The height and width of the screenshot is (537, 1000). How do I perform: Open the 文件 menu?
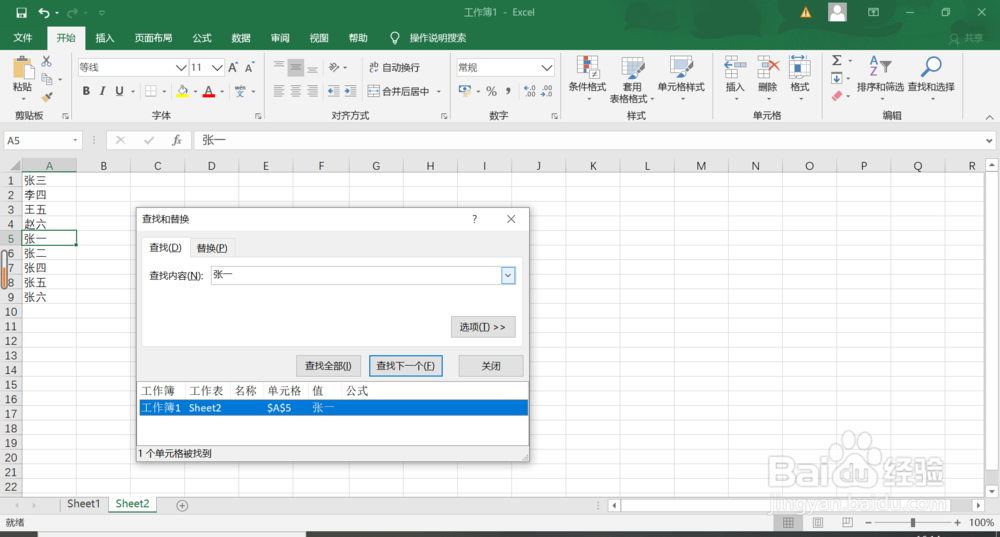click(x=23, y=38)
